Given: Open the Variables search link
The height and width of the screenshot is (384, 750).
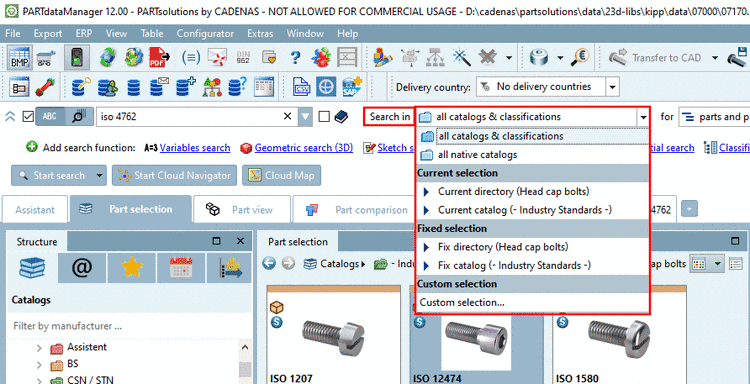Looking at the screenshot, I should tap(195, 148).
